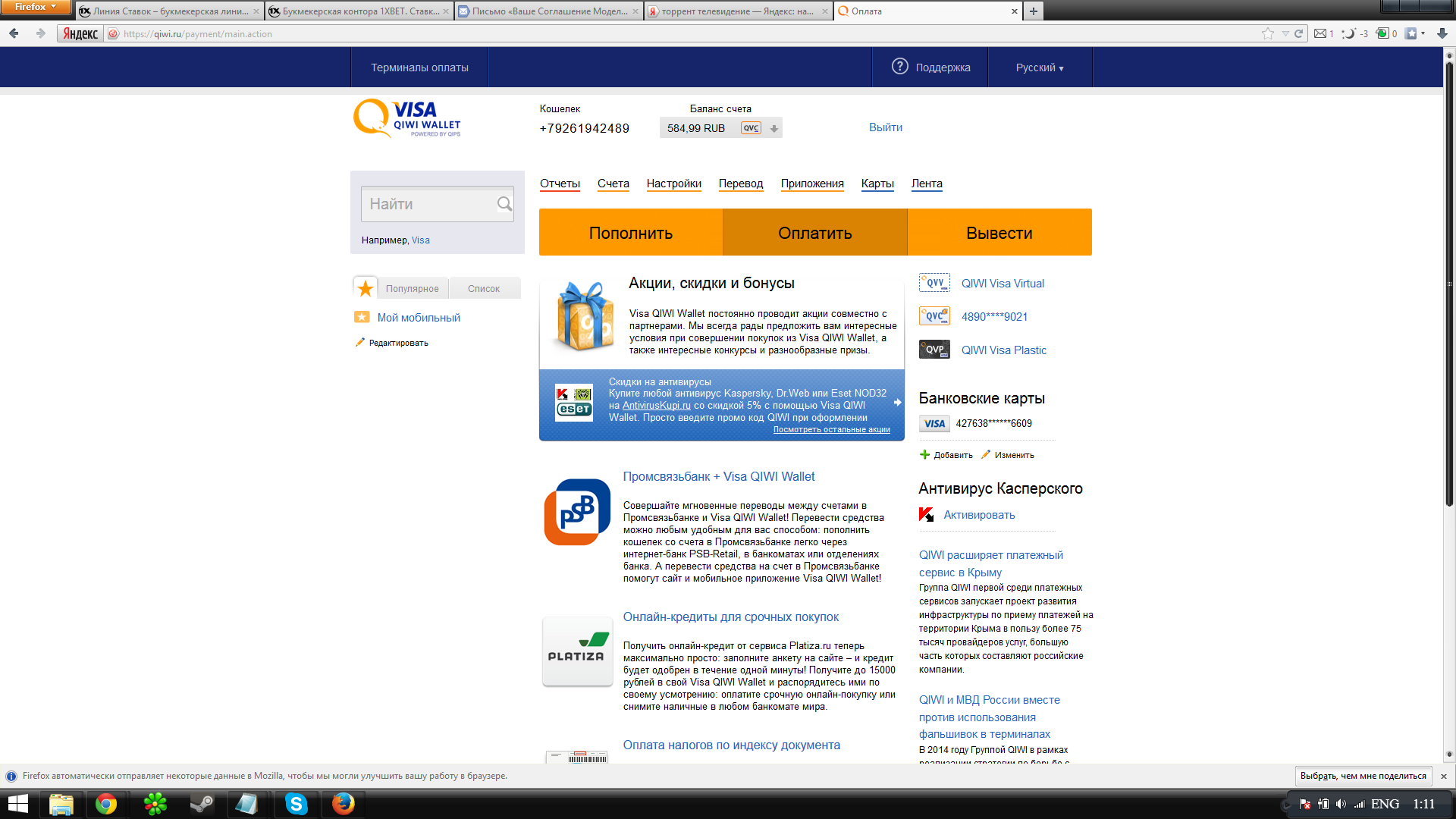Click the Выйти logout link
The height and width of the screenshot is (819, 1456).
[x=885, y=127]
